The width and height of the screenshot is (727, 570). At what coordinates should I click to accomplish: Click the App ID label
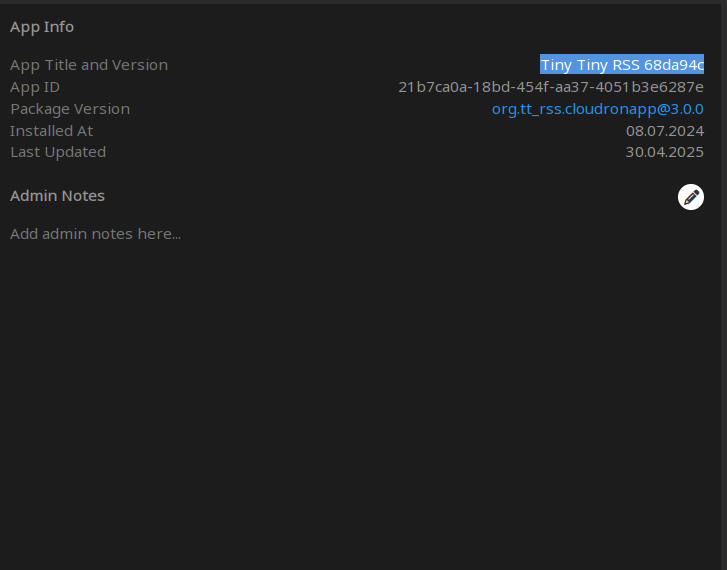click(x=35, y=87)
